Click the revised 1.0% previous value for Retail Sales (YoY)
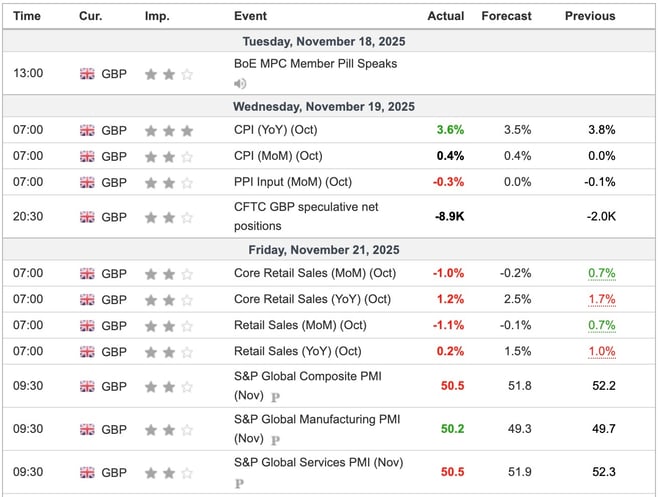The image size is (658, 497). pyautogui.click(x=602, y=351)
